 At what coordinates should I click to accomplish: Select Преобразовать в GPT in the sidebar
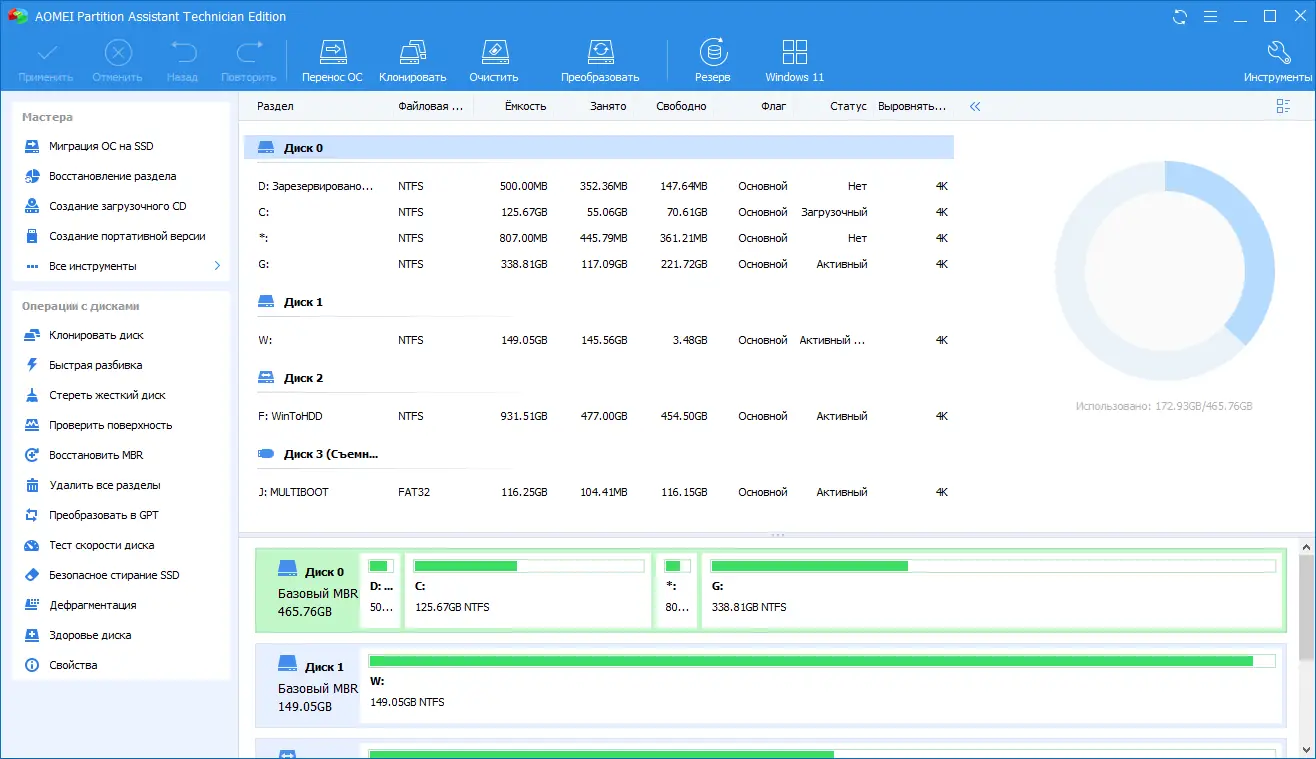[x=90, y=515]
